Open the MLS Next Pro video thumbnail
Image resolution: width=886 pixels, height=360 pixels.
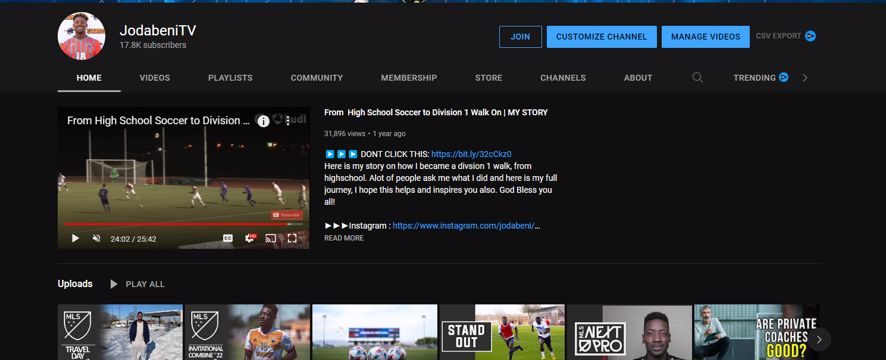629,332
